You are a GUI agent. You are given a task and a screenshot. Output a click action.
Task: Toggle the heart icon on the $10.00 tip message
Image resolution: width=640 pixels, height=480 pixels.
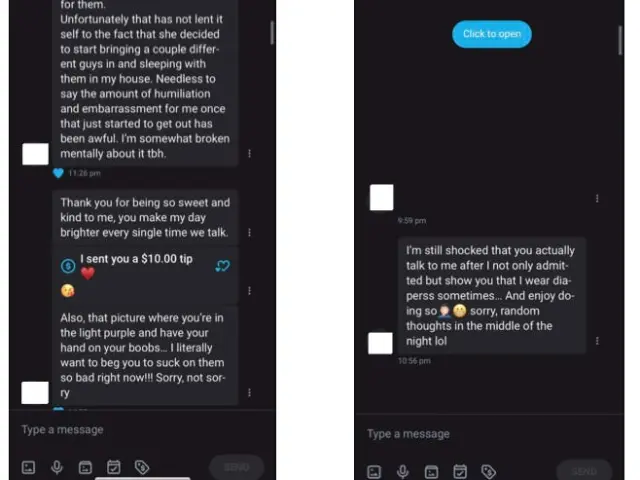222,266
